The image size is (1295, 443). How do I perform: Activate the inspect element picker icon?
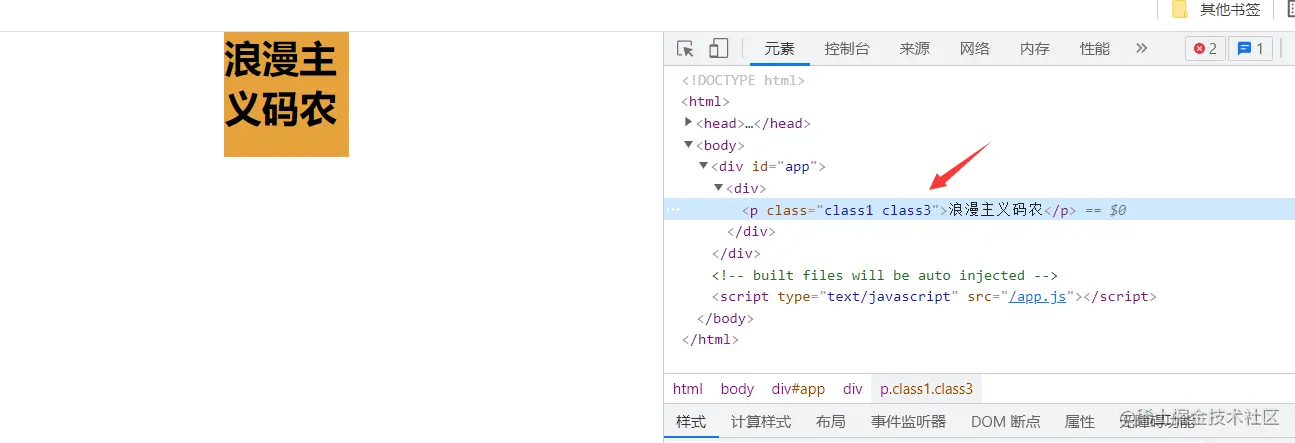tap(685, 48)
